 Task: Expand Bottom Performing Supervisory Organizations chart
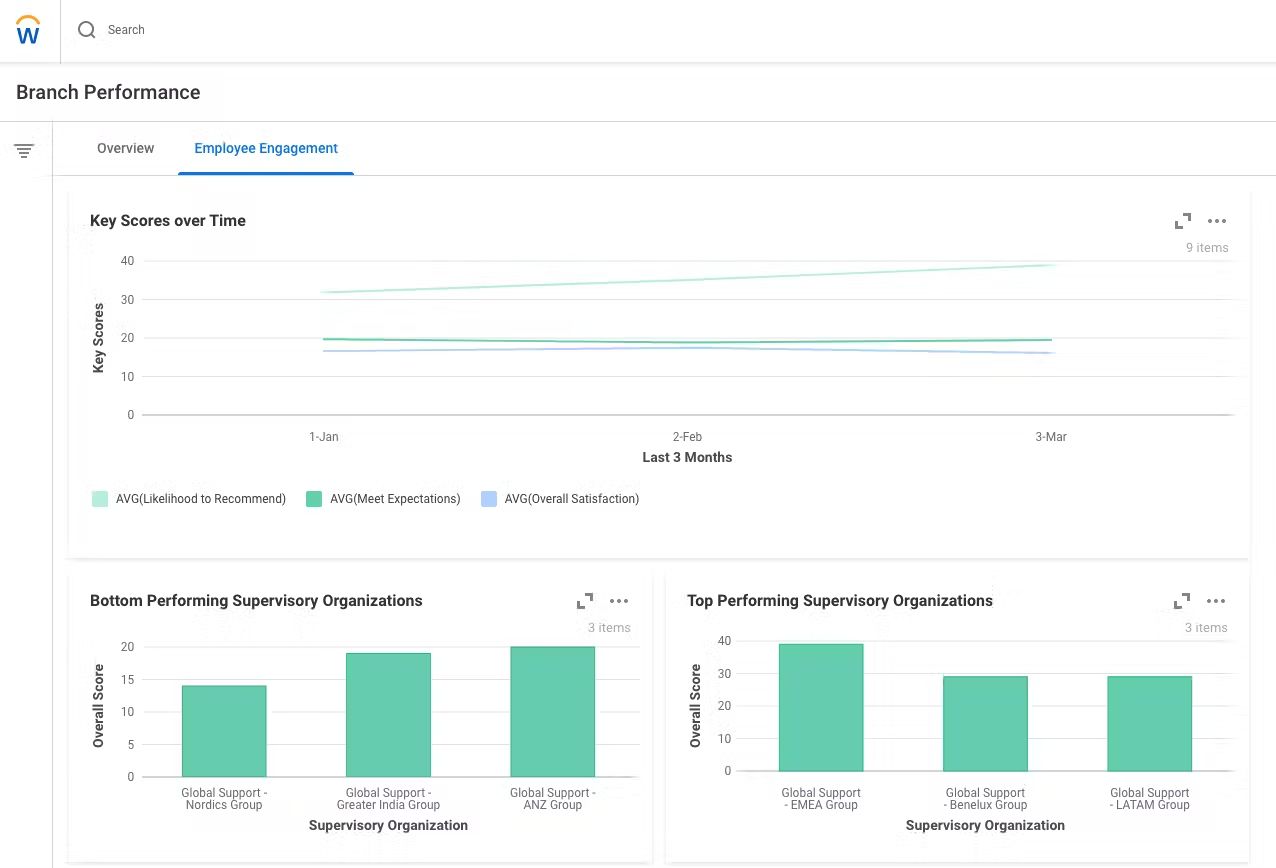[585, 601]
